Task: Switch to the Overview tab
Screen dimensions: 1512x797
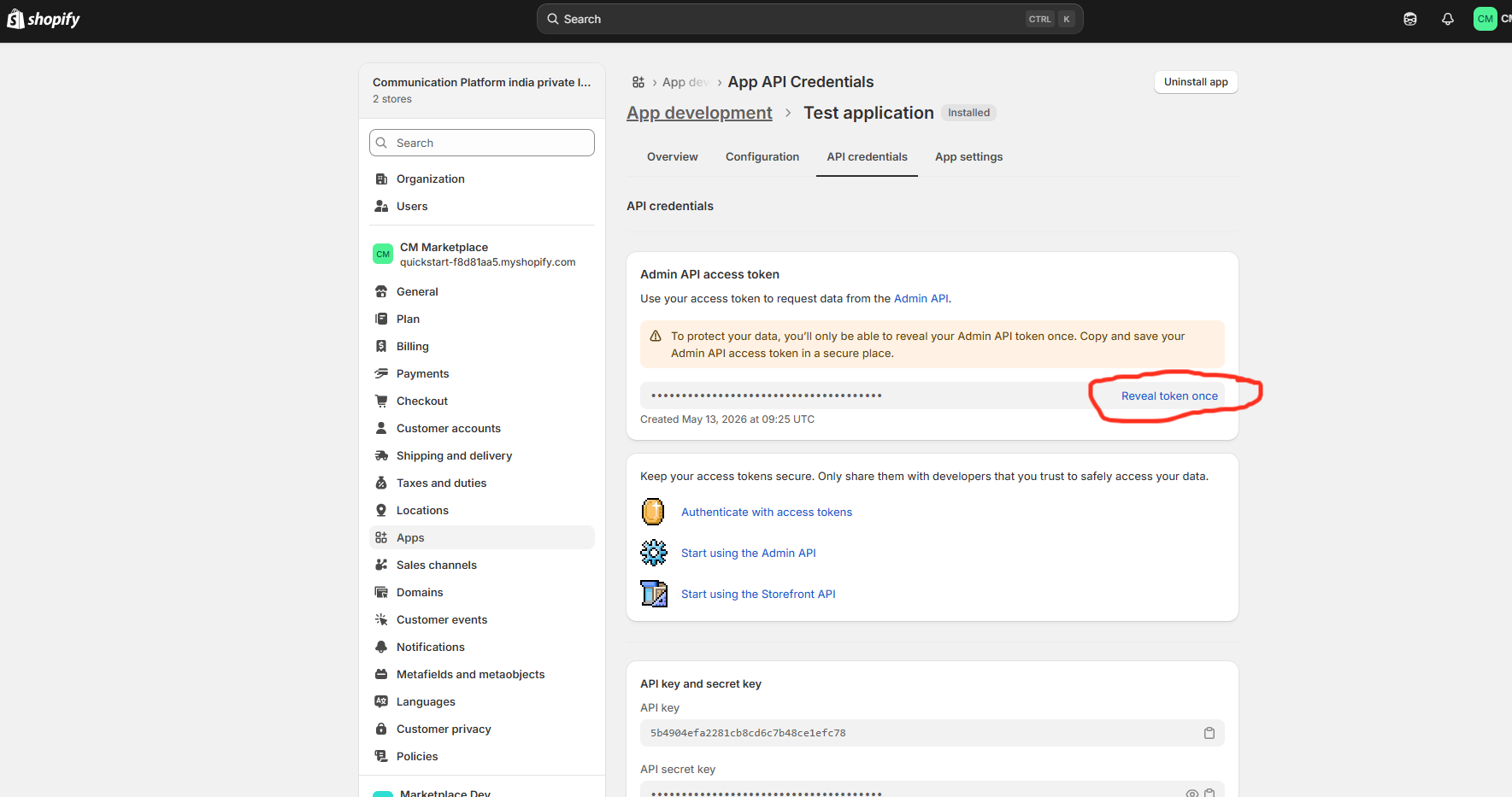Action: (673, 157)
